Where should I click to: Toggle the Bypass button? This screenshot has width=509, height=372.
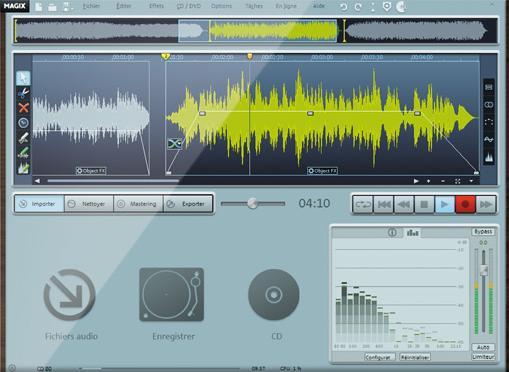483,231
